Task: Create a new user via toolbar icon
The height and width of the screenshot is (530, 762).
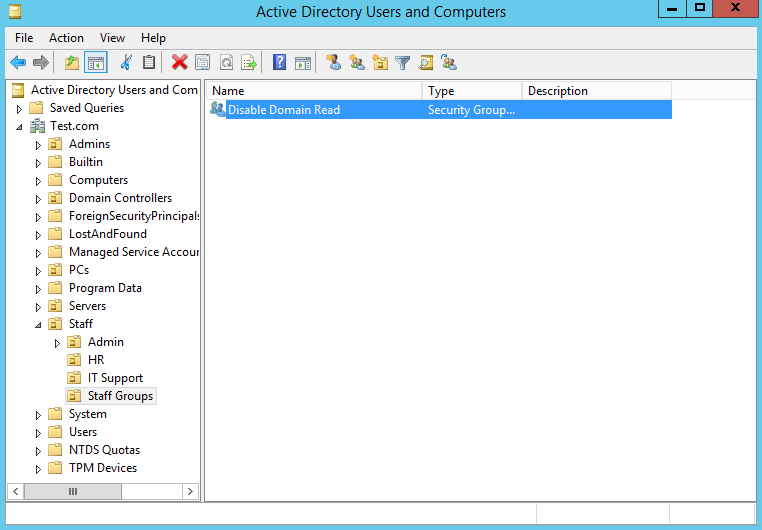Action: (x=333, y=62)
